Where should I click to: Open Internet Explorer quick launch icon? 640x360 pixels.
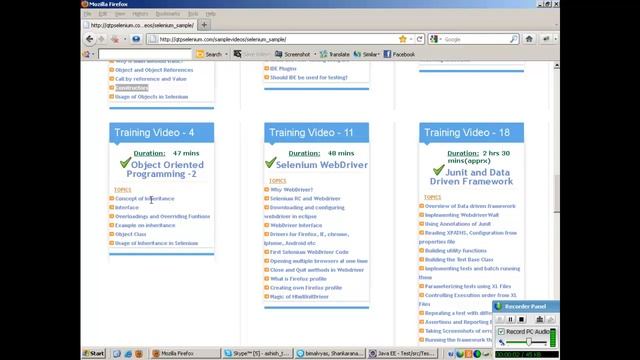point(128,353)
